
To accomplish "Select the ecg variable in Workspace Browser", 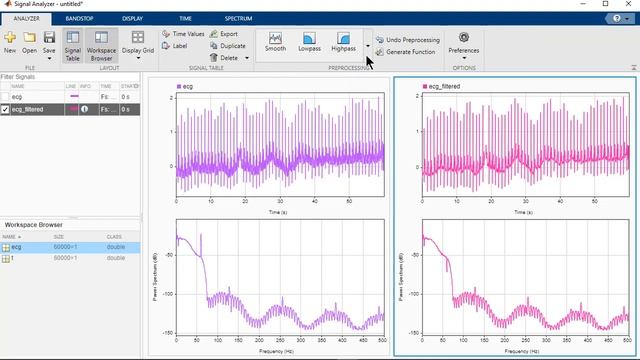I will click(70, 247).
